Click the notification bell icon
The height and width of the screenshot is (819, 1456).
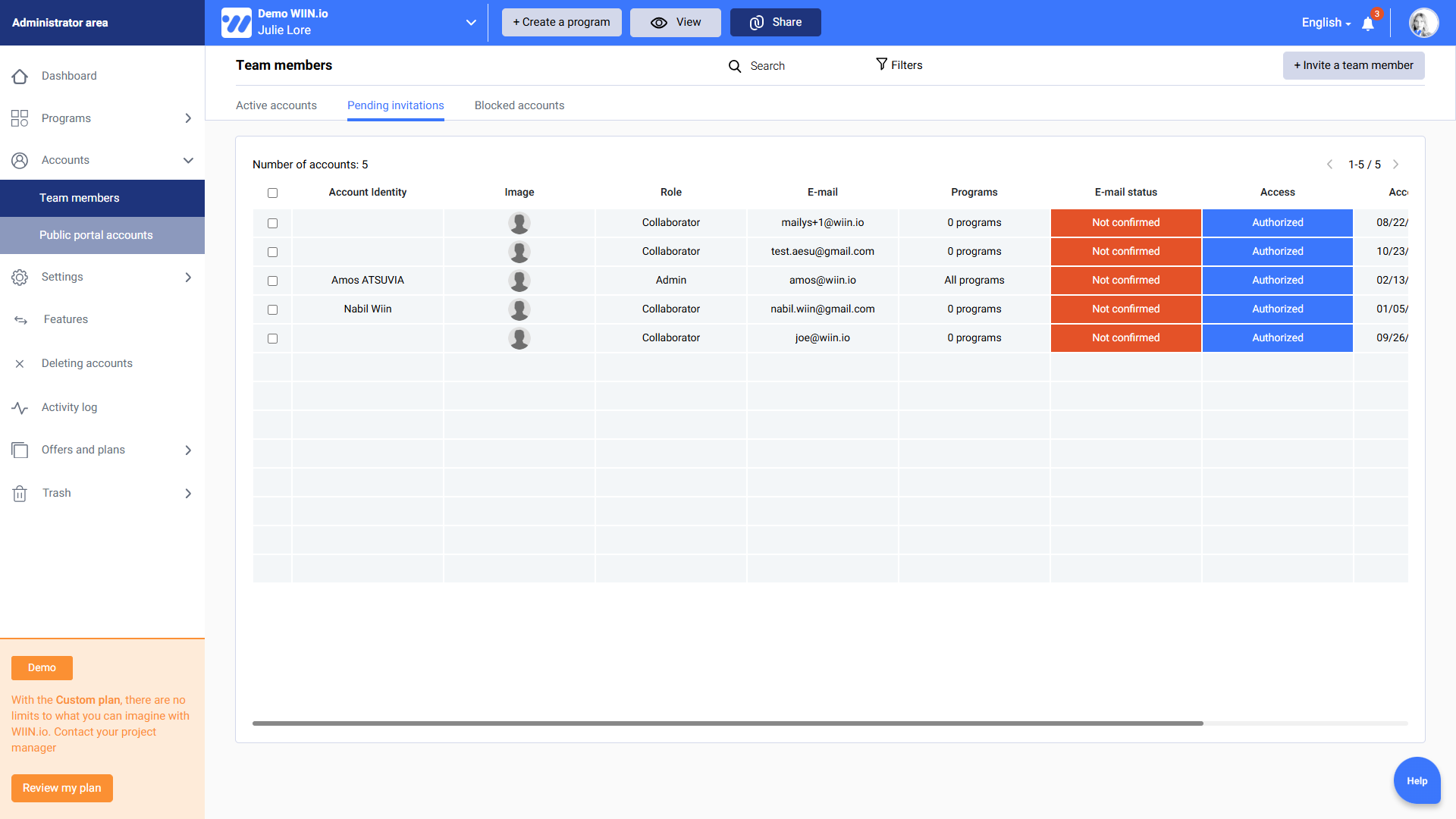(1368, 24)
